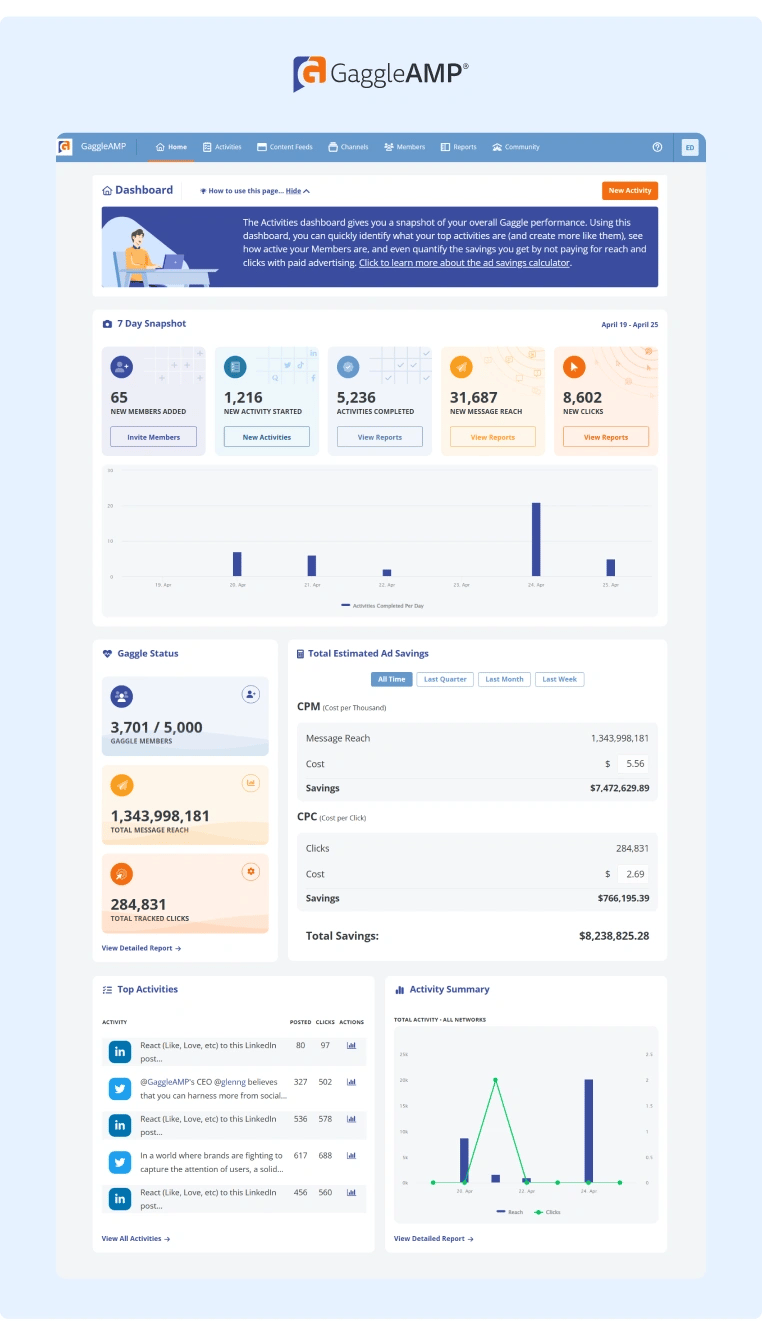762x1335 pixels.
Task: Click the activities completed checkmark icon
Action: 348,367
